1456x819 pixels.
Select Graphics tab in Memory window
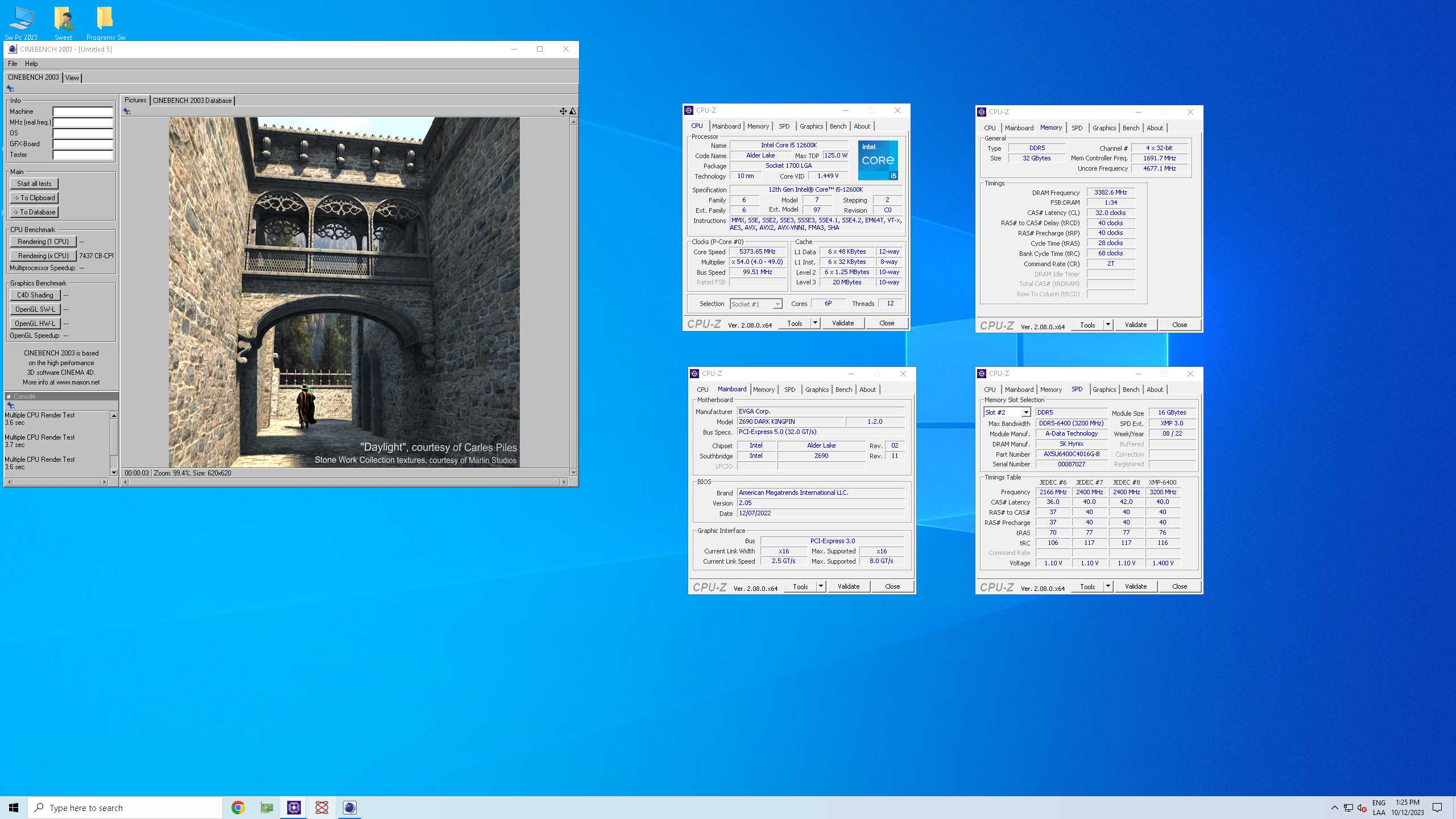click(1104, 128)
